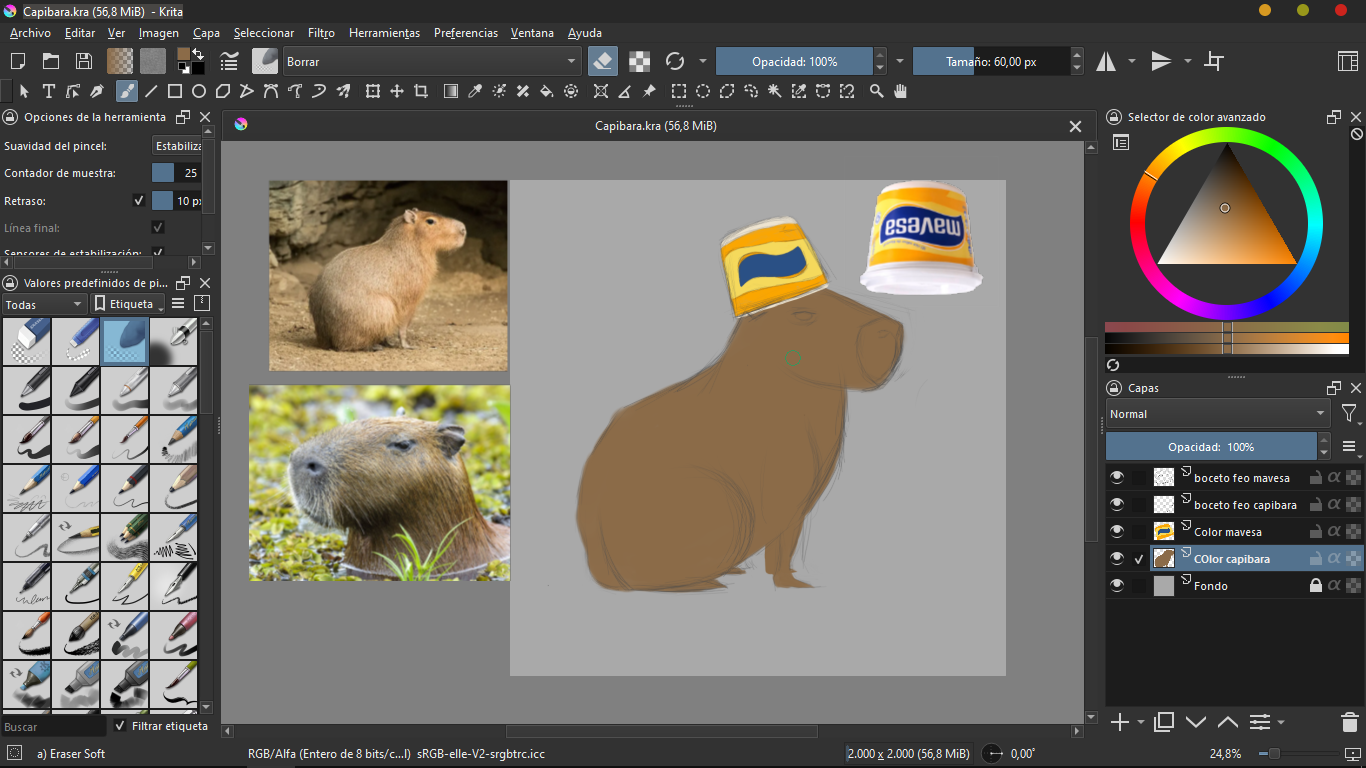The image size is (1366, 768).
Task: Select the rectangle shape tool
Action: [175, 91]
